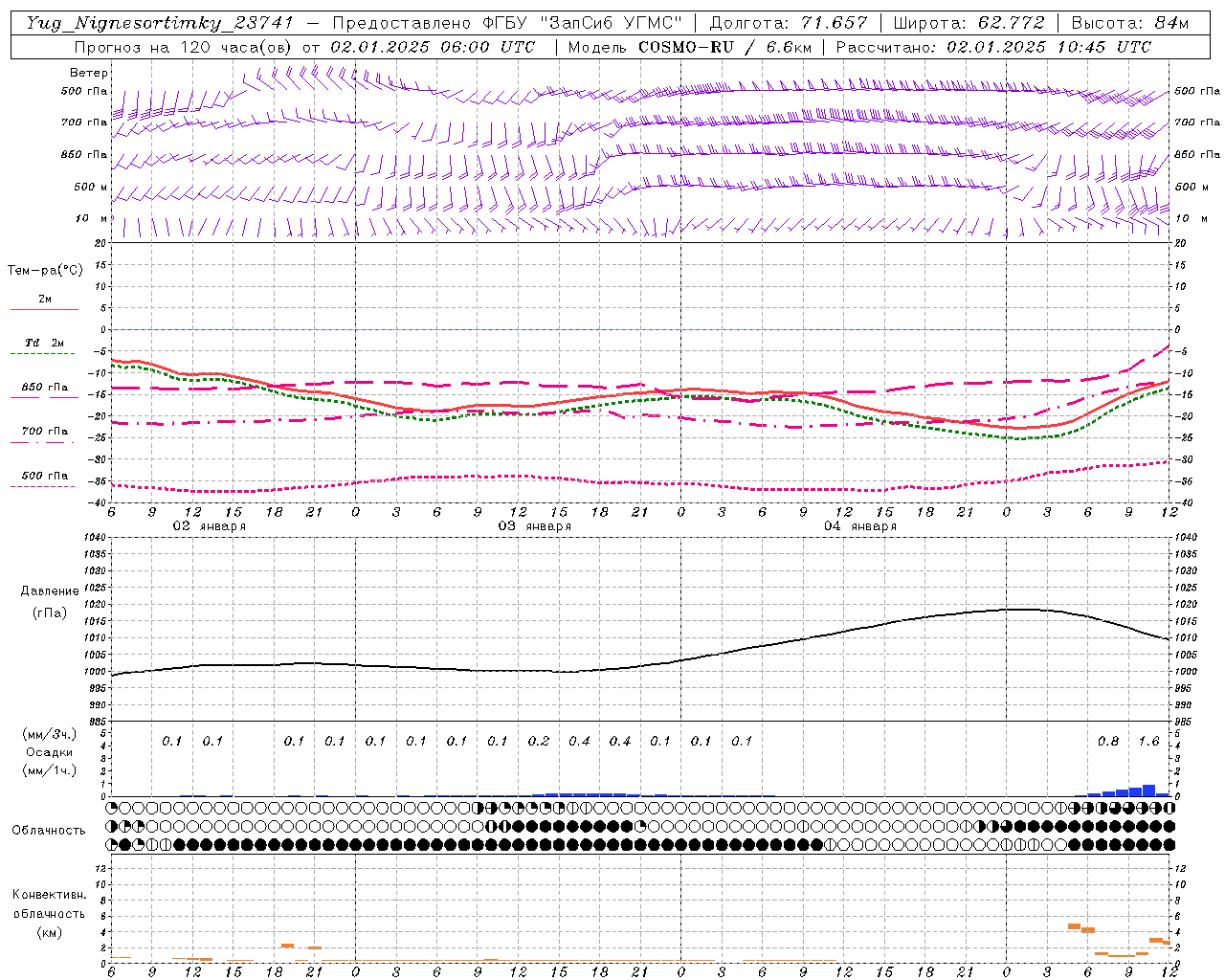Select the (мм/1ч.) precipitation unit label
Image resolution: width=1225 pixels, height=980 pixels.
pos(50,770)
